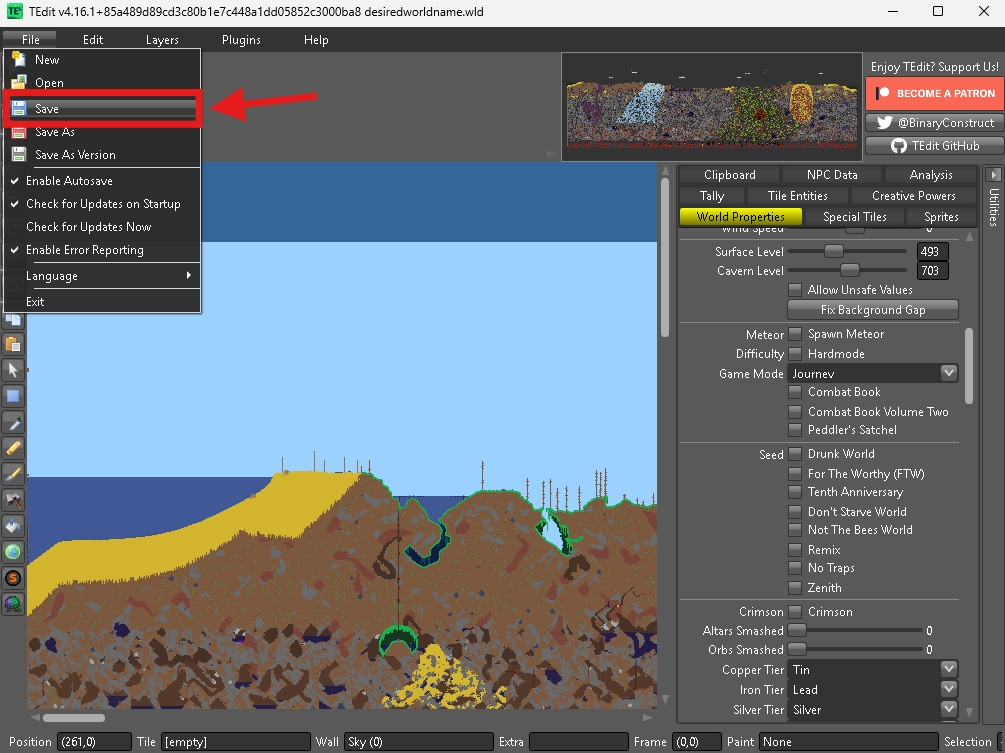Click the world minimap thumbnail
This screenshot has height=753, width=1005.
click(x=711, y=106)
